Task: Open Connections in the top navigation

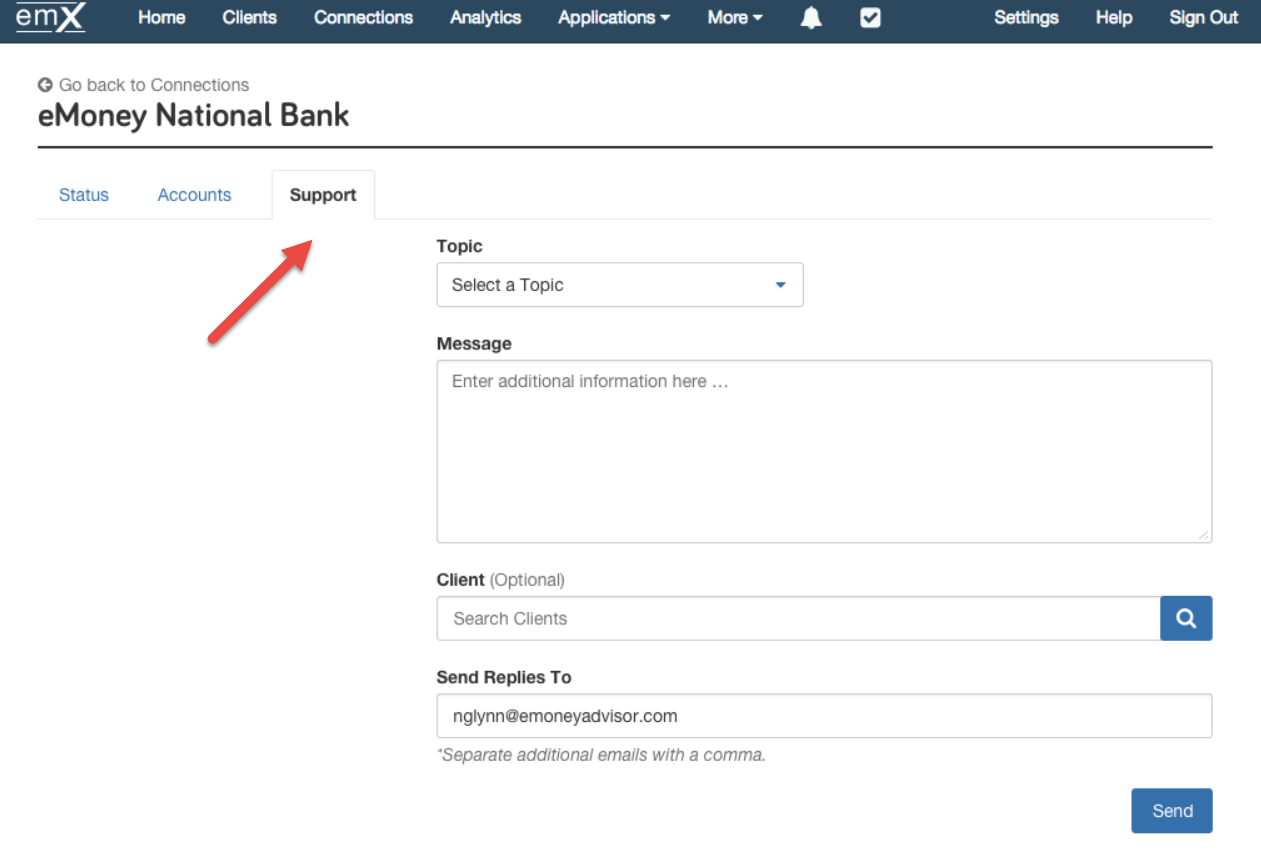Action: click(x=363, y=17)
